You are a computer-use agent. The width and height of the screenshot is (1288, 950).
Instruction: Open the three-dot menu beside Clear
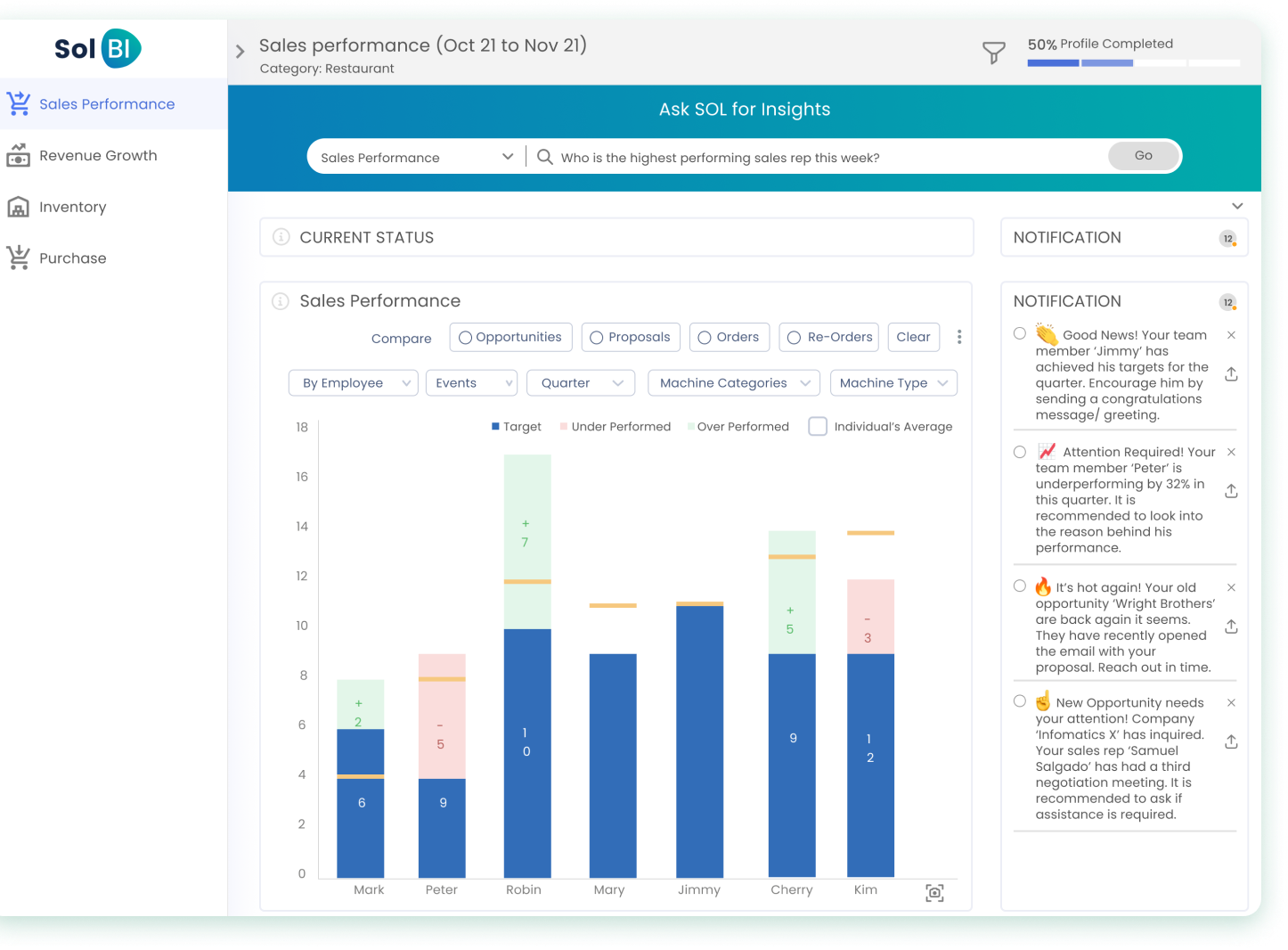[x=959, y=337]
